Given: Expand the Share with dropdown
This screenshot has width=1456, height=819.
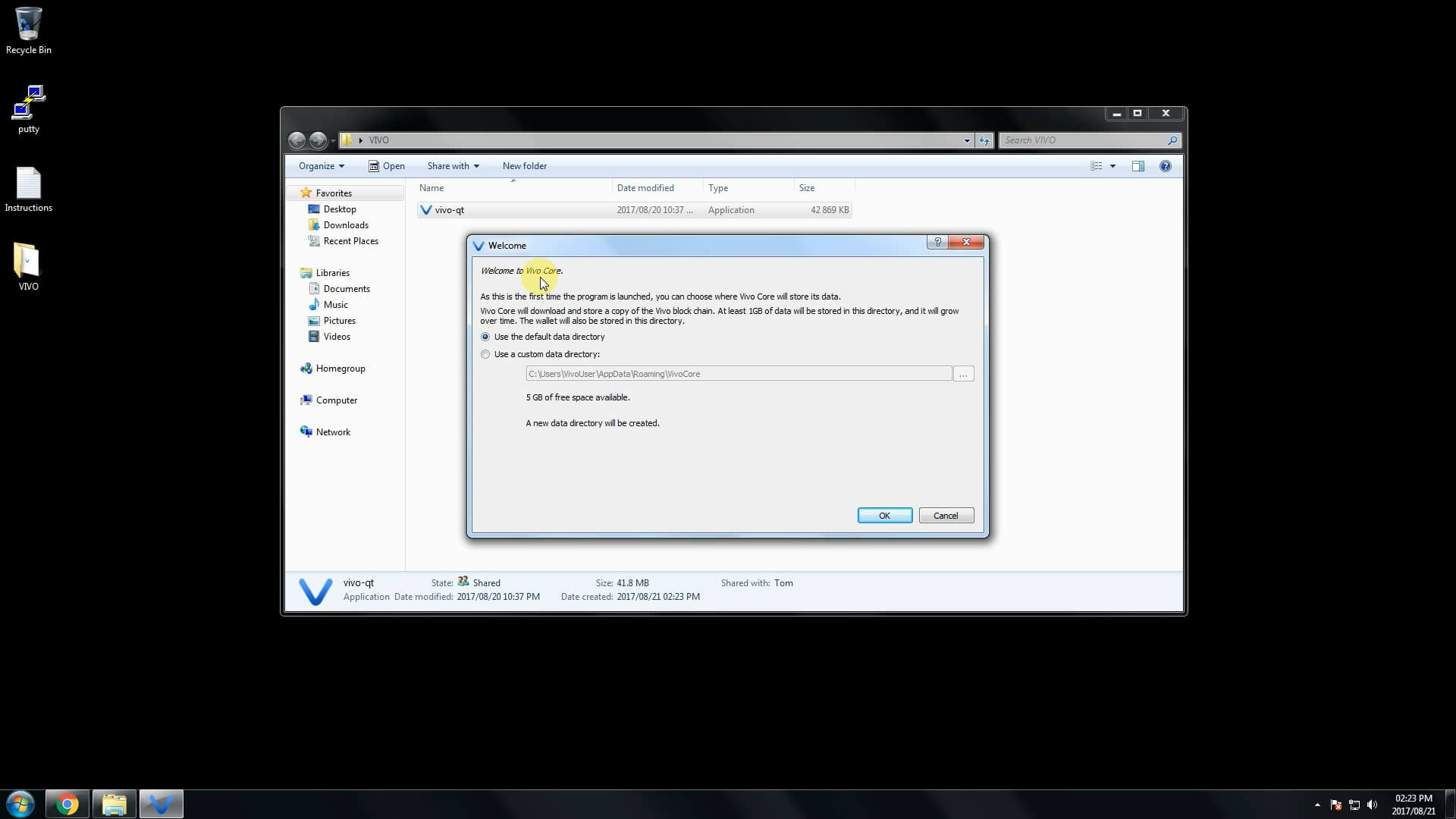Looking at the screenshot, I should [x=453, y=166].
